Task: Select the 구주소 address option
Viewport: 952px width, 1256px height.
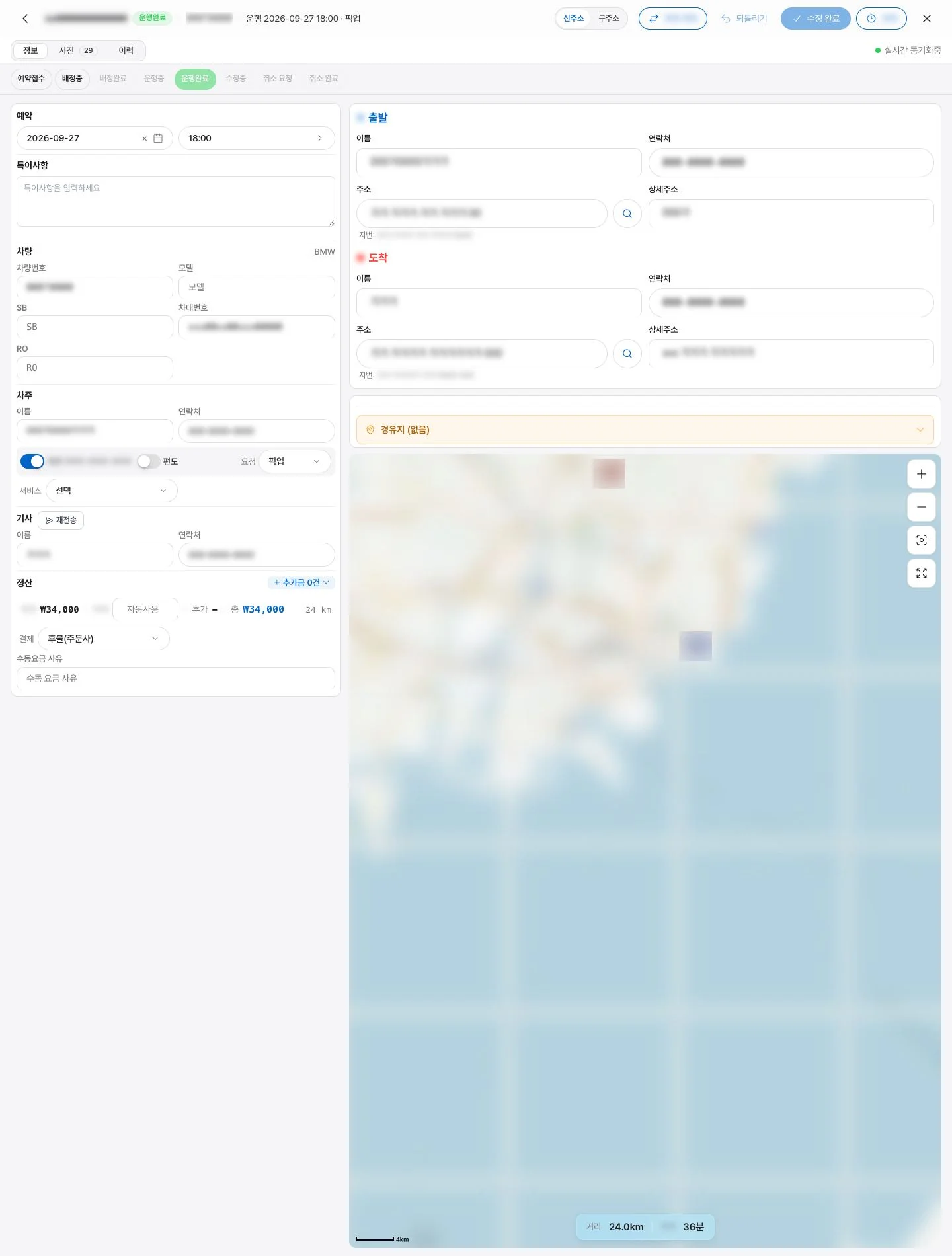Action: [x=609, y=19]
